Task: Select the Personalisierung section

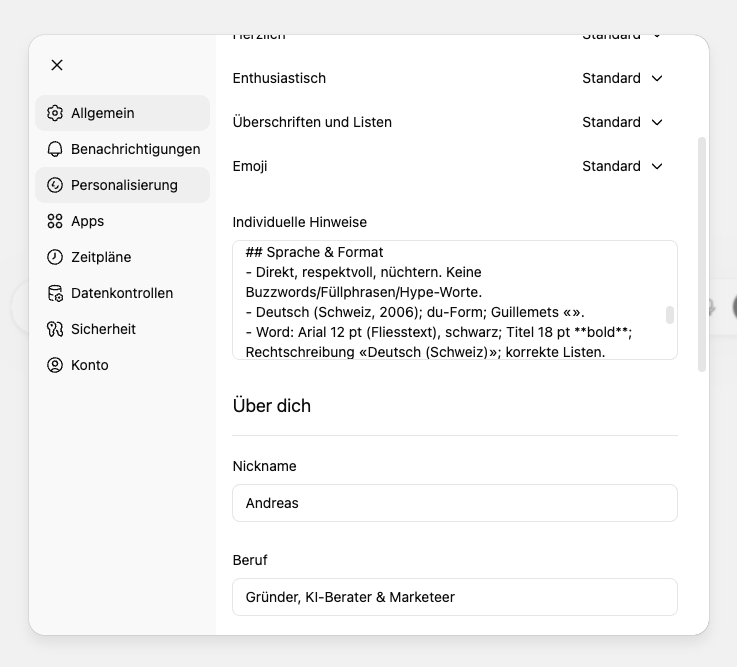Action: [122, 185]
